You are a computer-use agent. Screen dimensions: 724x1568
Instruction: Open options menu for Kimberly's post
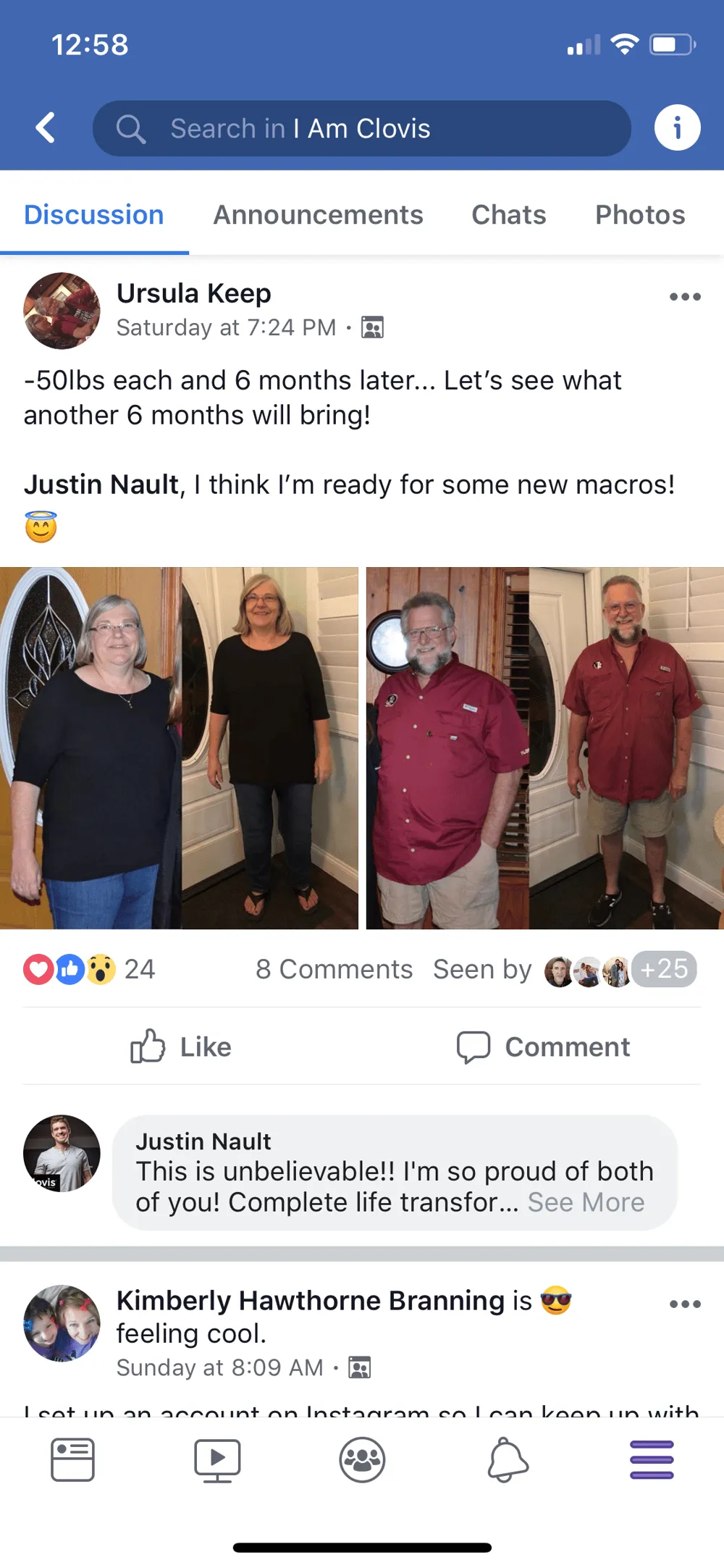coord(685,1304)
